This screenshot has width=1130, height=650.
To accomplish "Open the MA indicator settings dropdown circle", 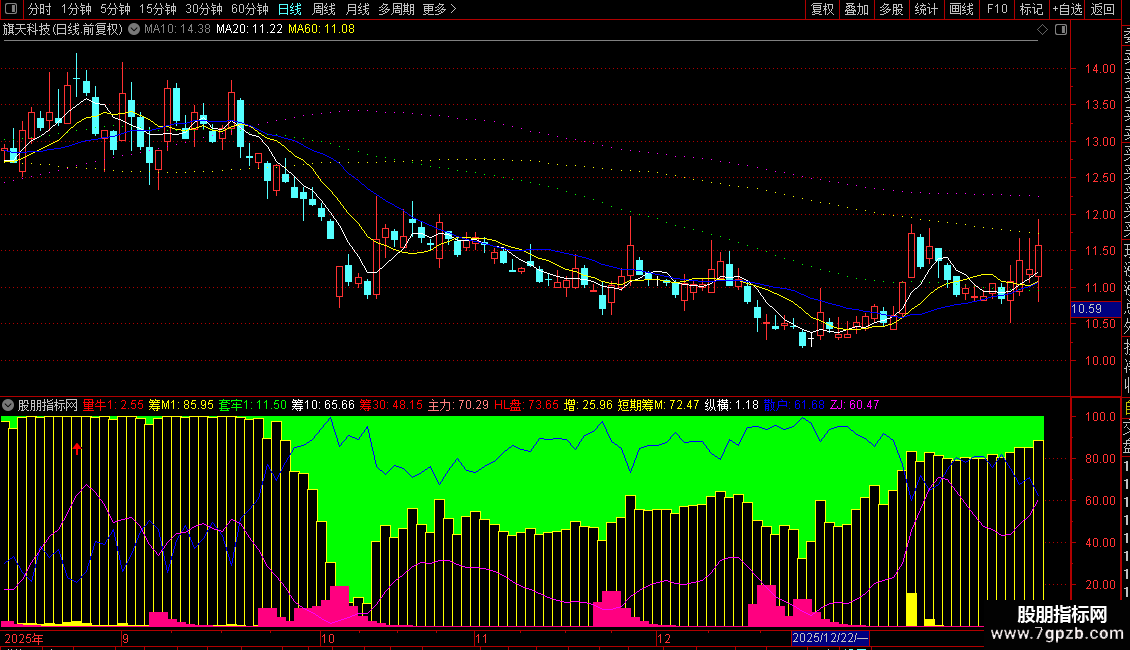I will tap(134, 29).
